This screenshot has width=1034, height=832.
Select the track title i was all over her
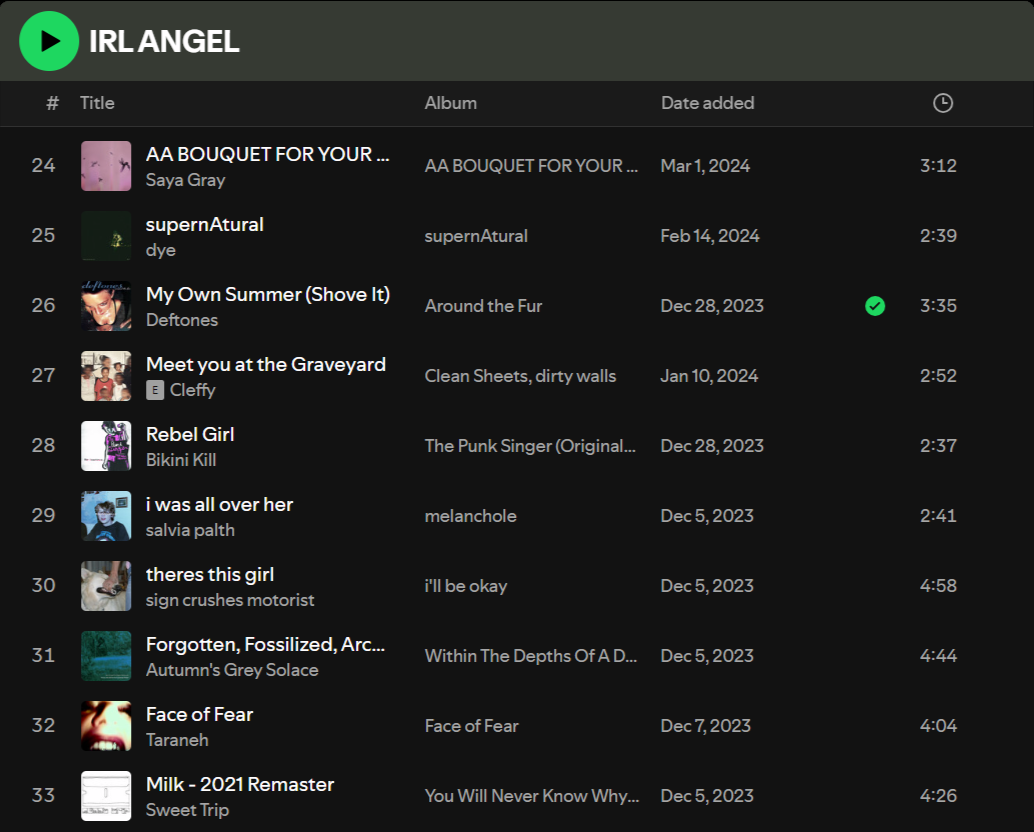click(x=220, y=504)
